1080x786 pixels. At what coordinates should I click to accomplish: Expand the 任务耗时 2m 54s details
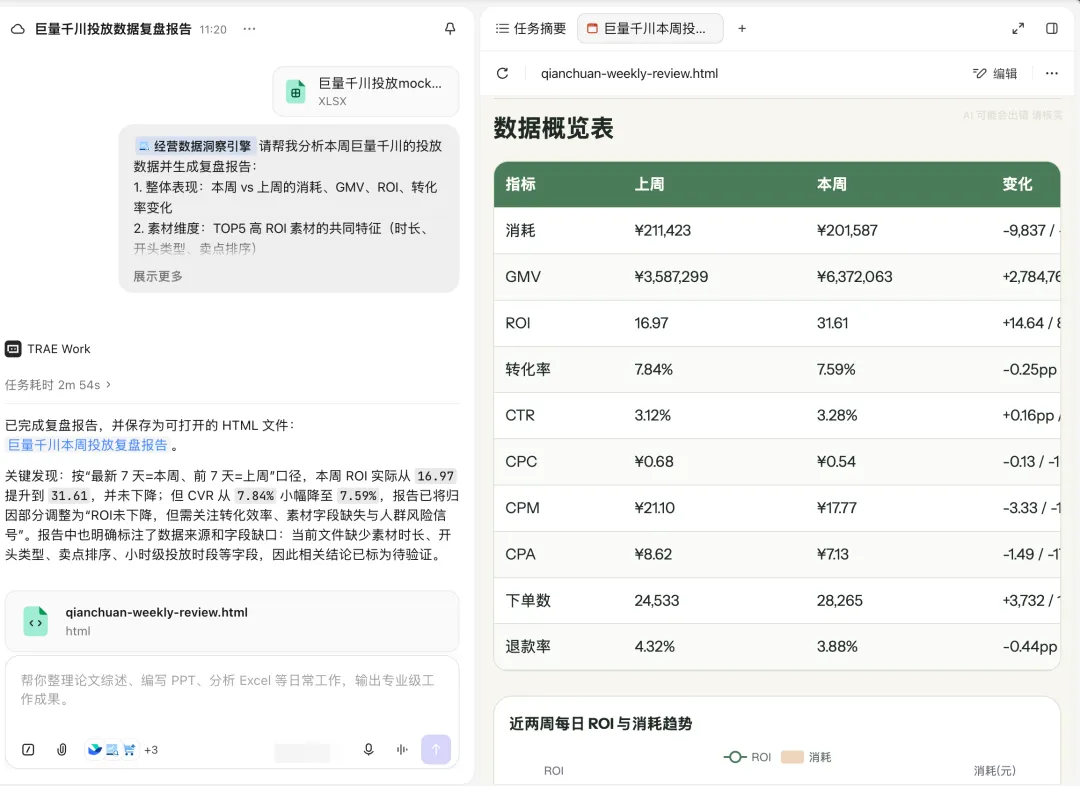58,384
